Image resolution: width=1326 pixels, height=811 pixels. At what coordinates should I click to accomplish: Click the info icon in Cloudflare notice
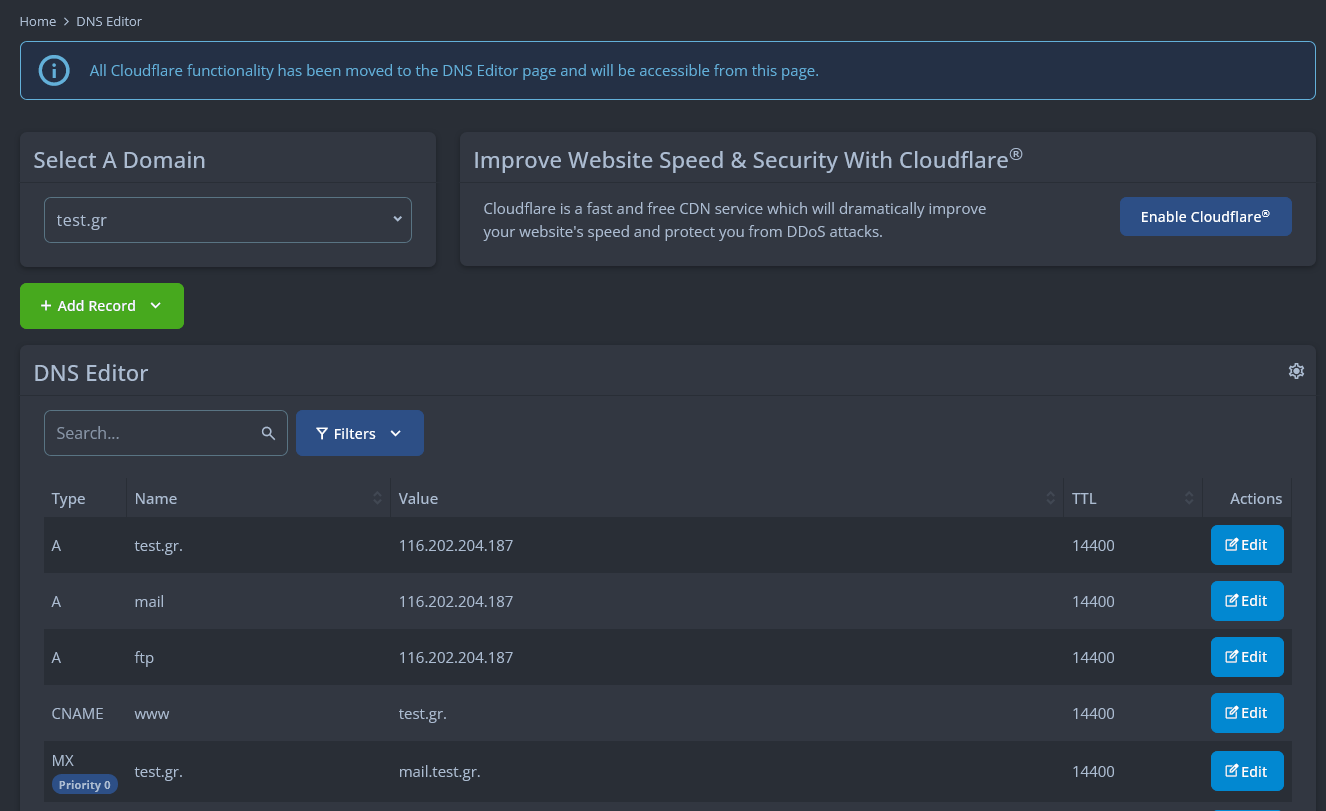54,70
